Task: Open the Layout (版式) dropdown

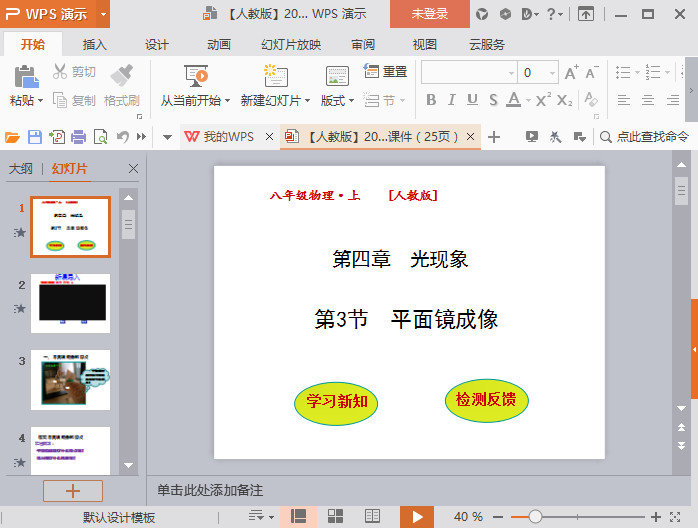Action: (336, 100)
